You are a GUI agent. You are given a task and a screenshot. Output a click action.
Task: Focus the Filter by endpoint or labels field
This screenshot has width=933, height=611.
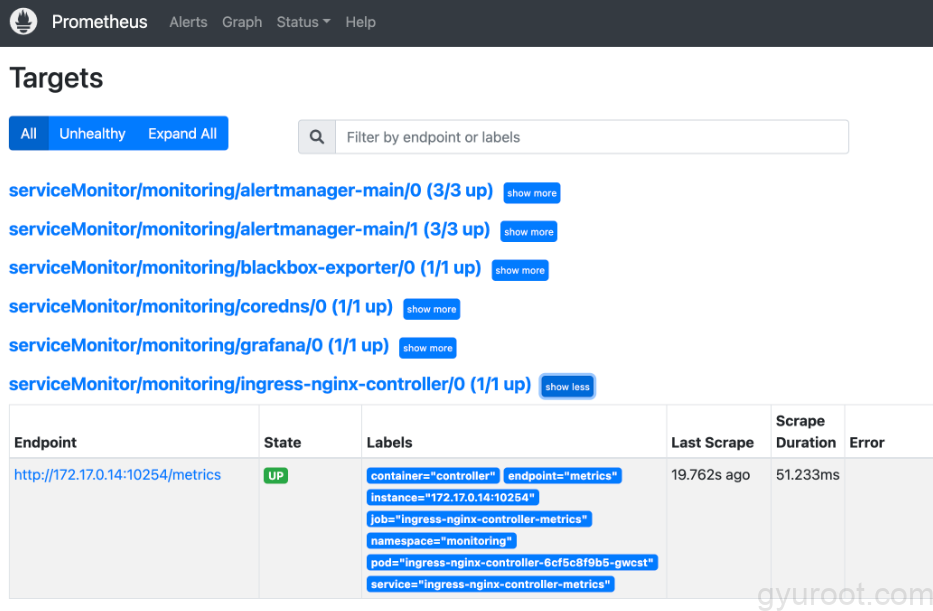(592, 137)
